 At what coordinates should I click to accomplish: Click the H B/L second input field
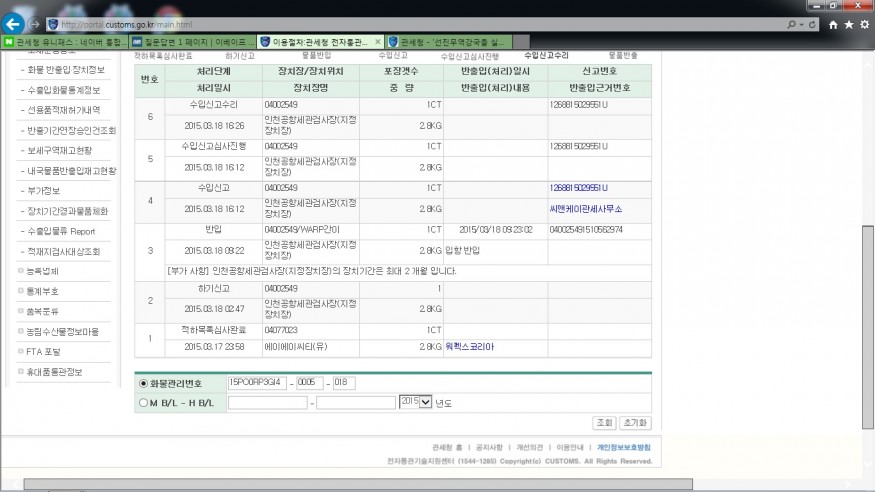pyautogui.click(x=356, y=403)
